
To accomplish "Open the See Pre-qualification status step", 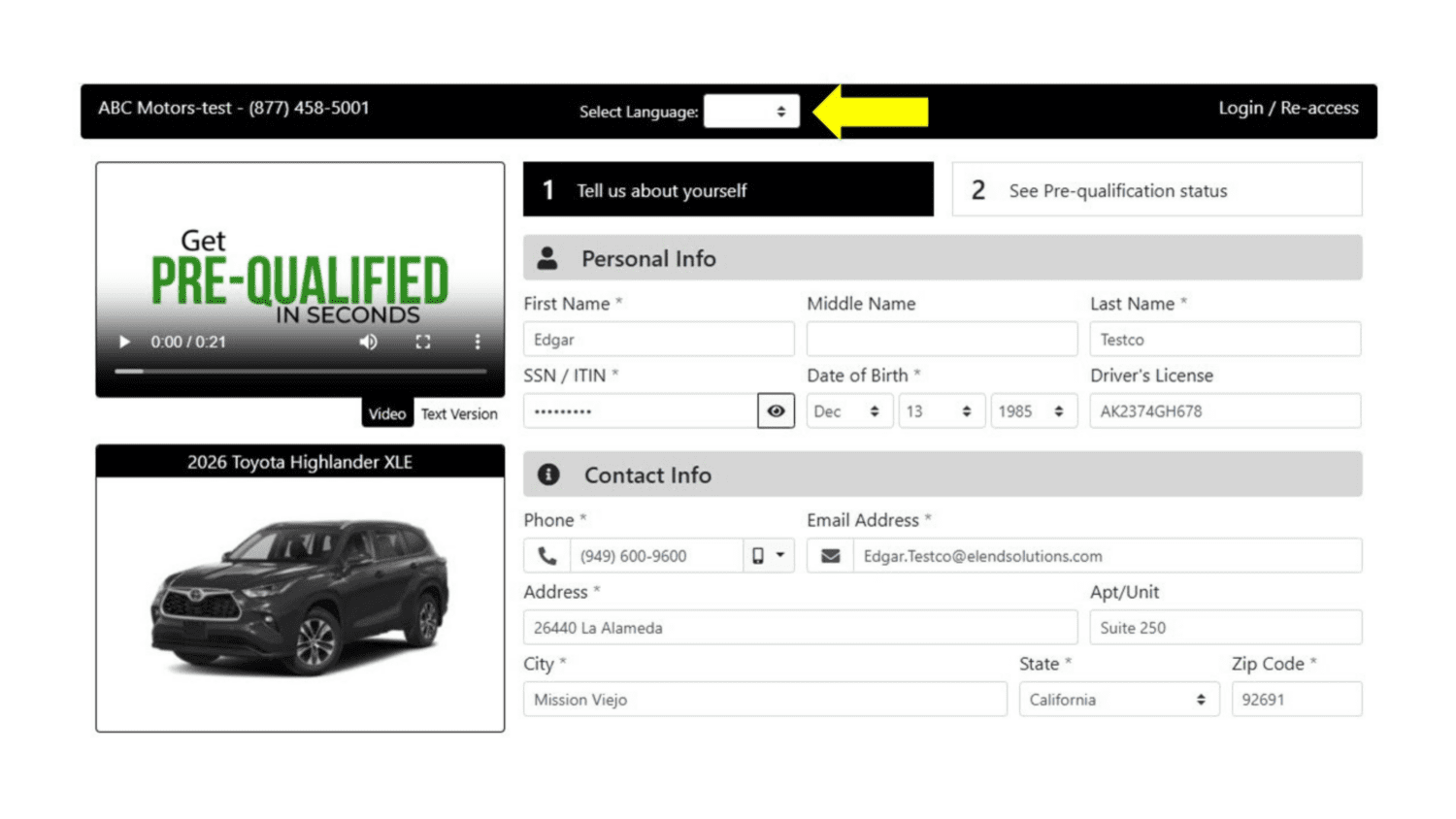I will click(1155, 189).
